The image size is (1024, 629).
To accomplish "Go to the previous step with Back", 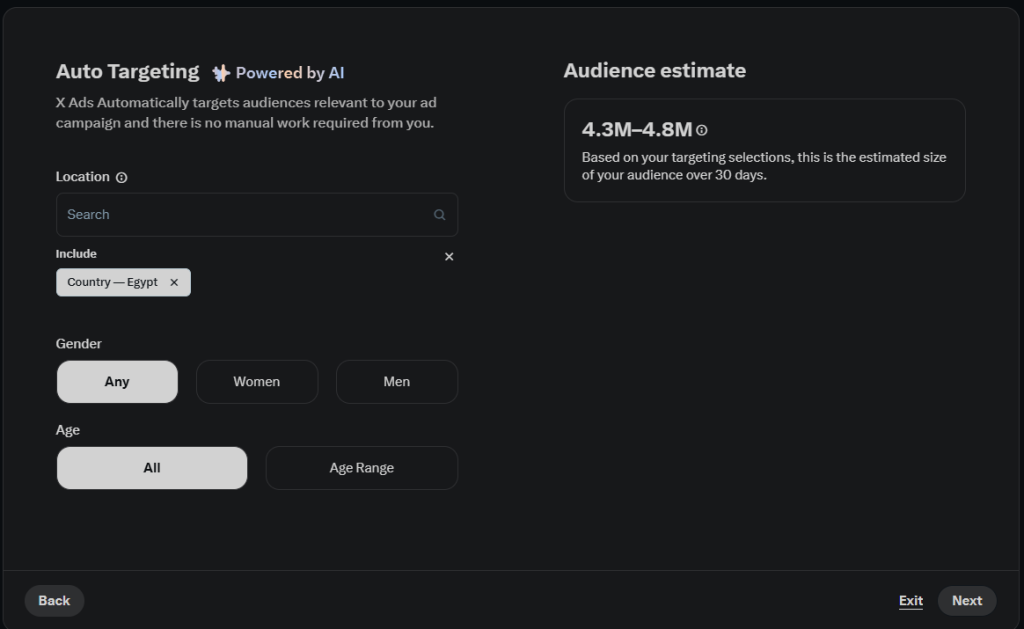I will (54, 601).
